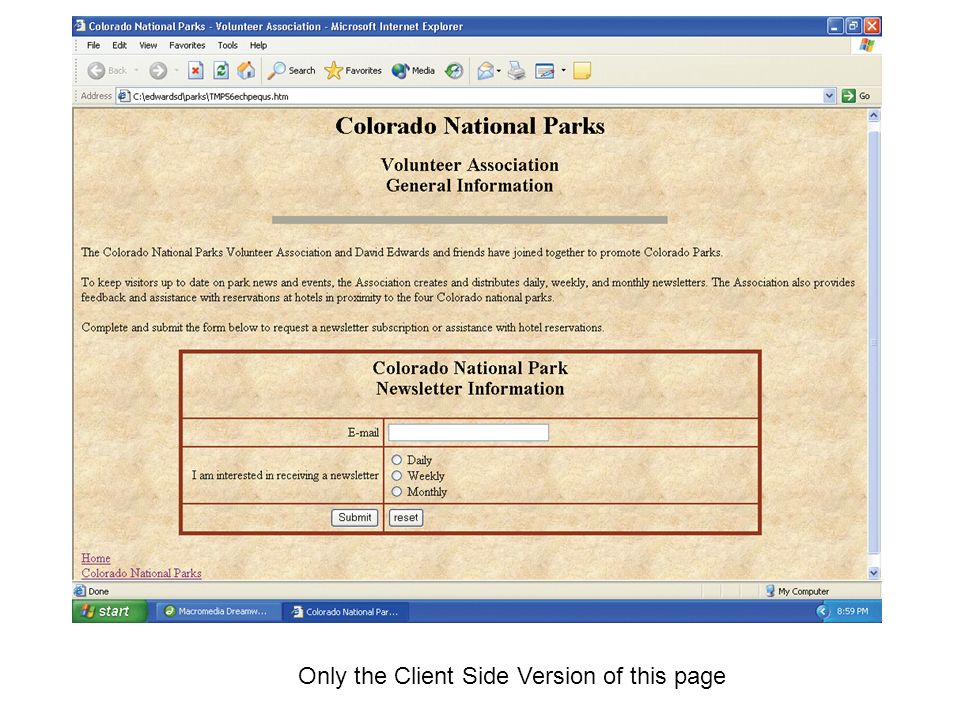Open the Favorites pane star button
The height and width of the screenshot is (720, 960).
click(x=353, y=71)
